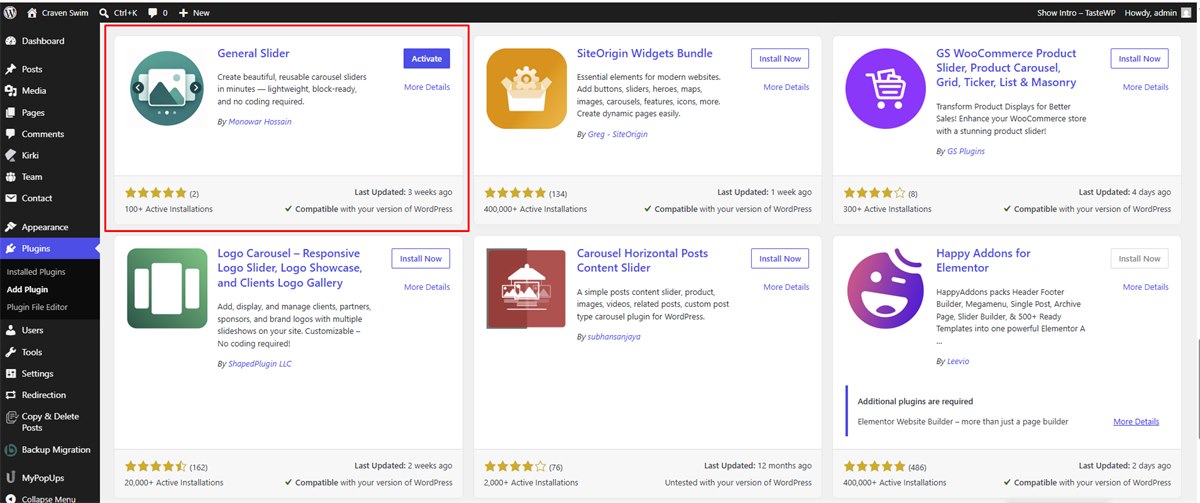Open author Leevio link
This screenshot has height=503, width=1200.
tap(957, 361)
